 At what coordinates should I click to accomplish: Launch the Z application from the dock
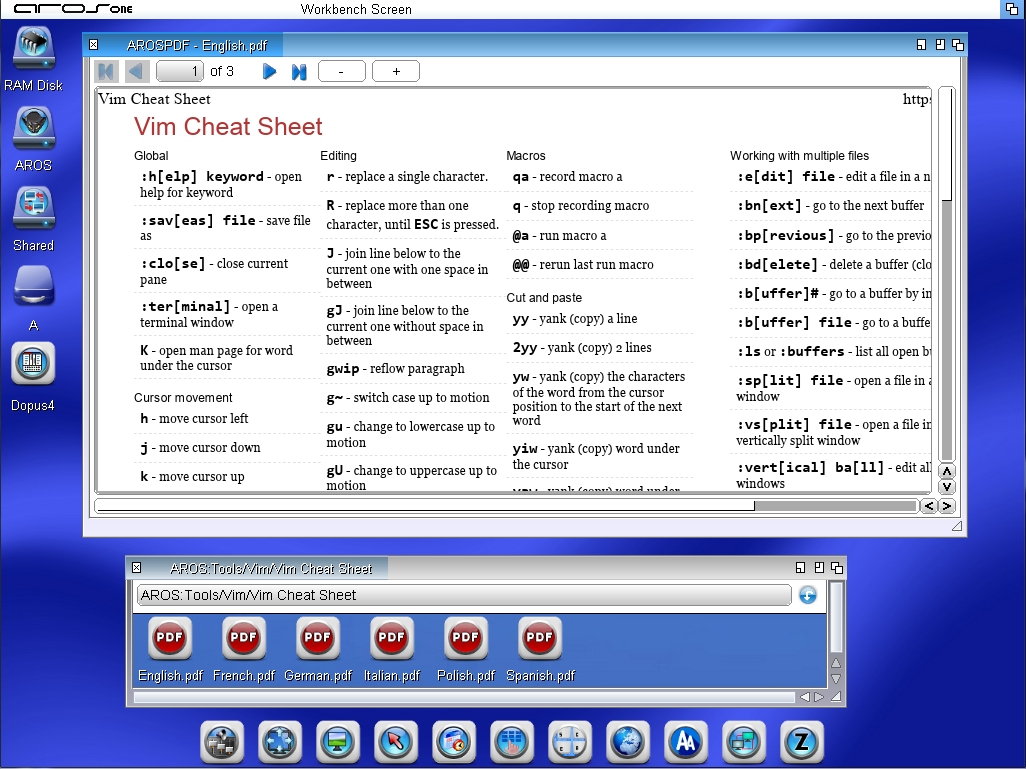point(801,742)
